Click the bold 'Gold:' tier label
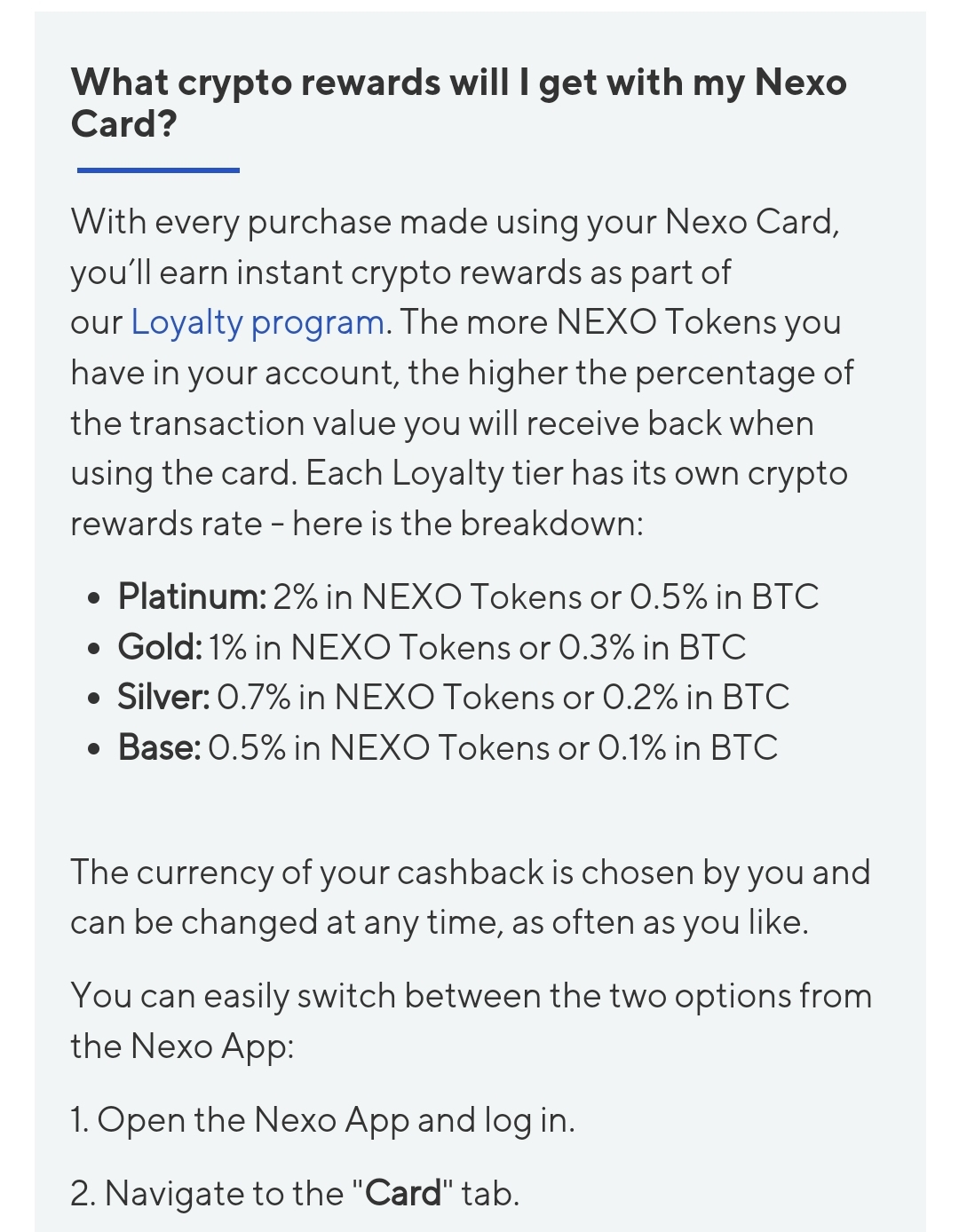Image resolution: width=959 pixels, height=1232 pixels. tap(160, 647)
